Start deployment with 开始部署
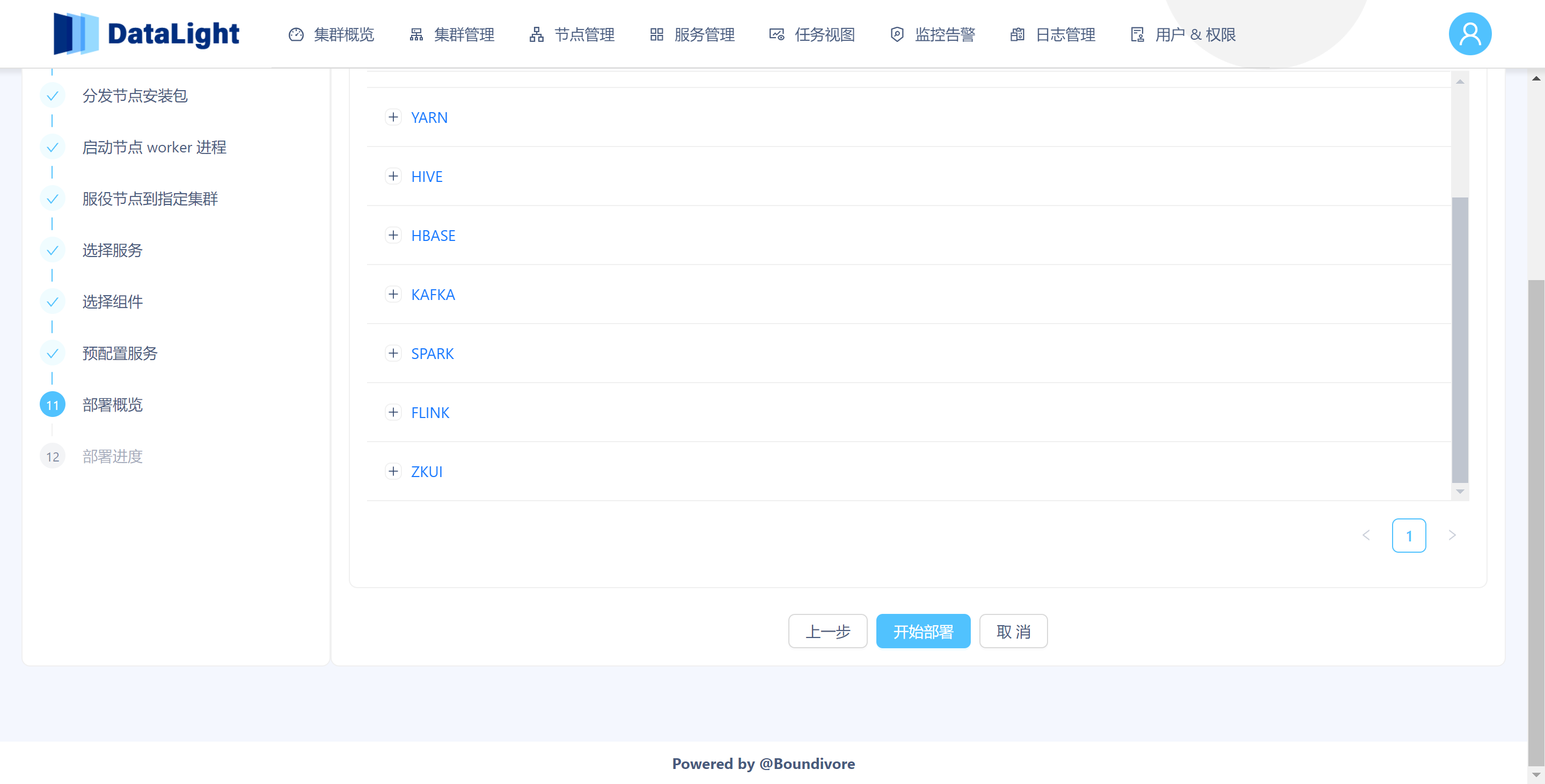Screen dimensions: 1545x784 (923, 631)
